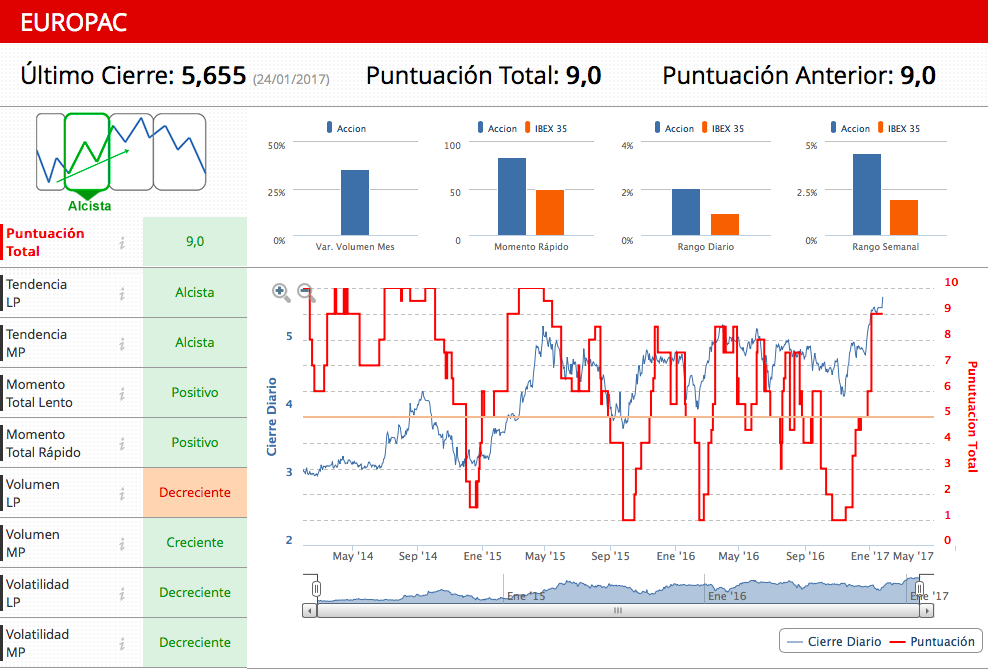Screen dimensions: 989x669
Task: Toggle IBEX 35 legend in Rango Diario chart
Action: [x=722, y=128]
